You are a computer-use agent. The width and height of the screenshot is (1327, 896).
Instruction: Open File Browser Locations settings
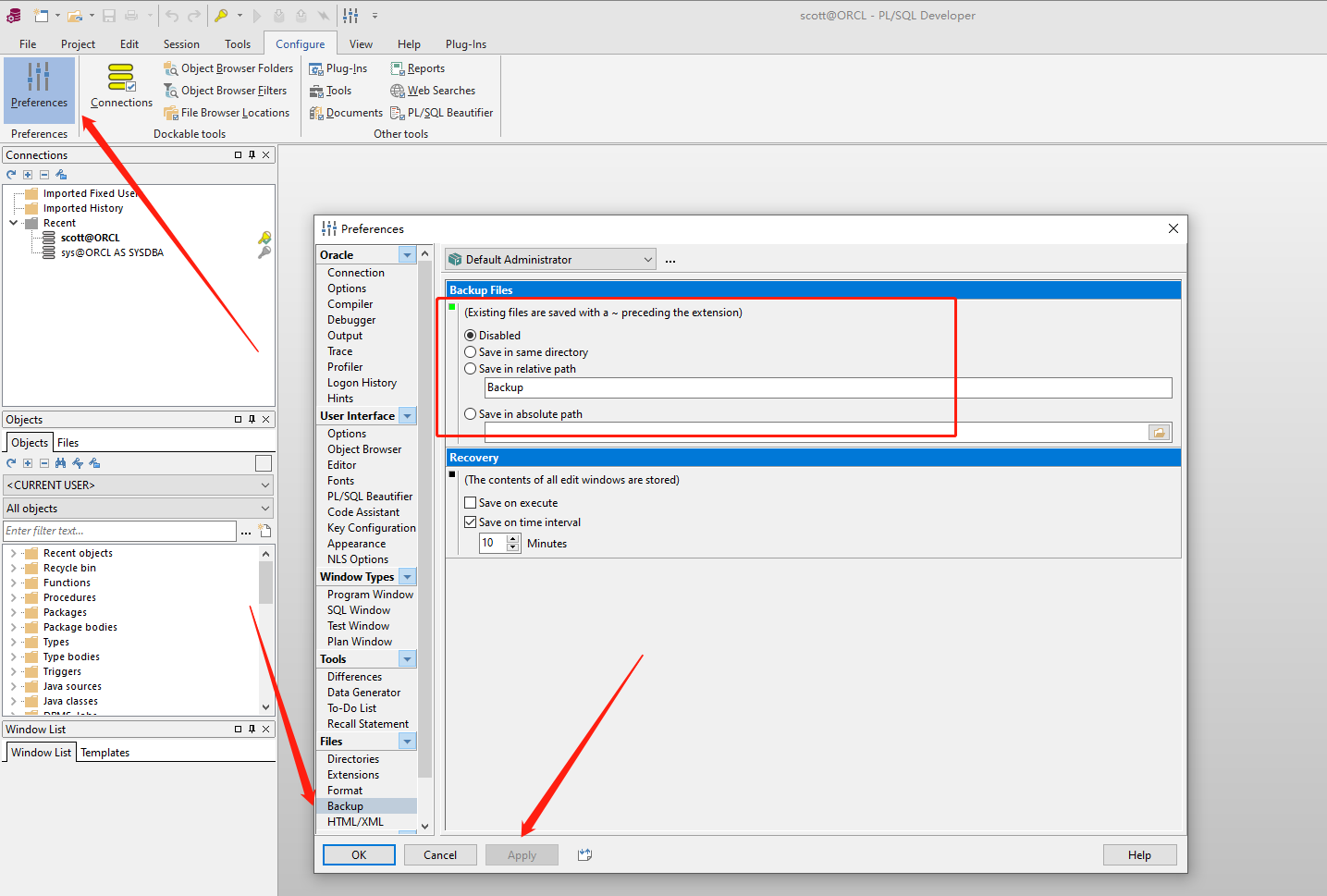pyautogui.click(x=227, y=113)
